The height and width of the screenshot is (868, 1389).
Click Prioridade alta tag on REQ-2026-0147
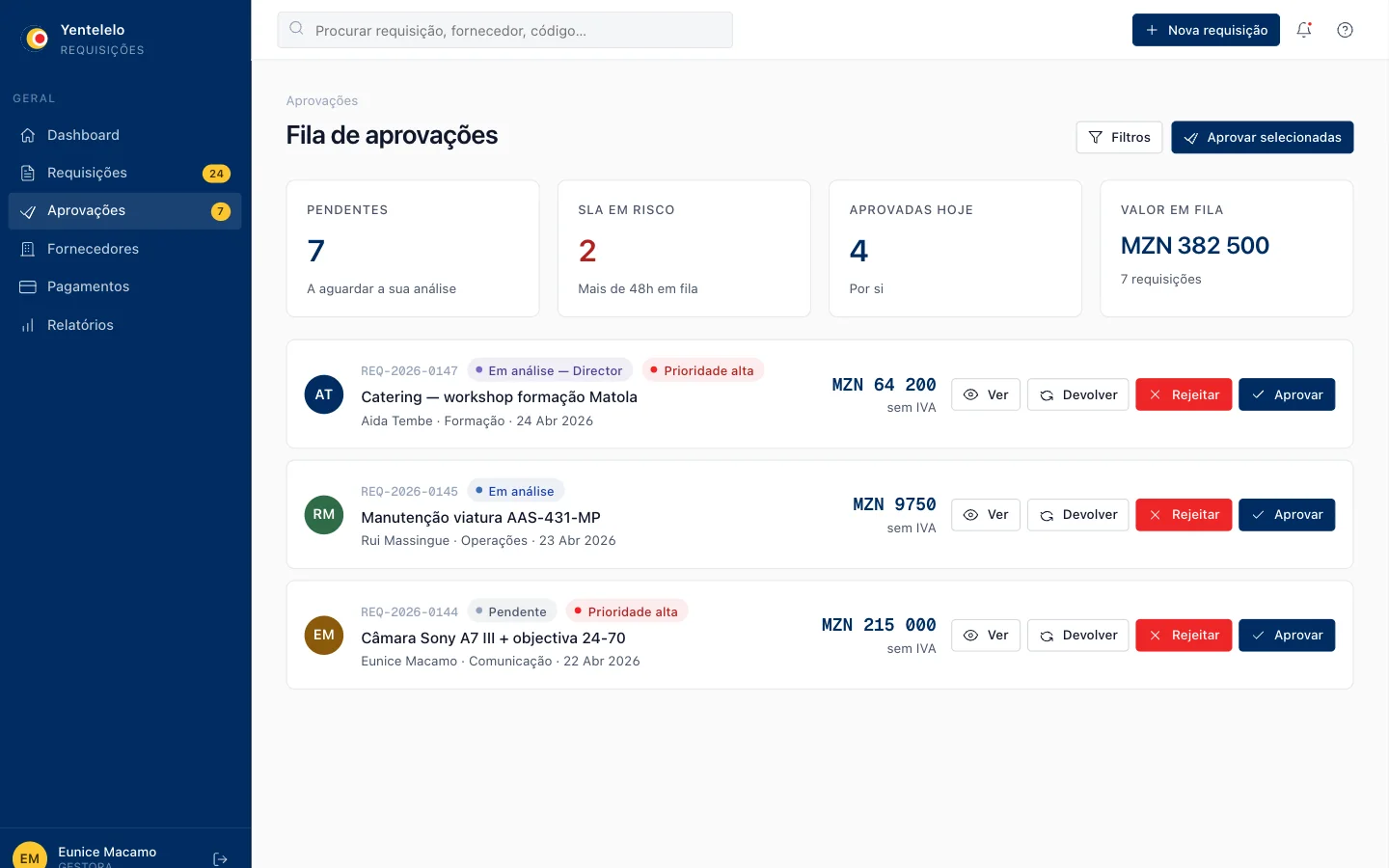coord(702,370)
